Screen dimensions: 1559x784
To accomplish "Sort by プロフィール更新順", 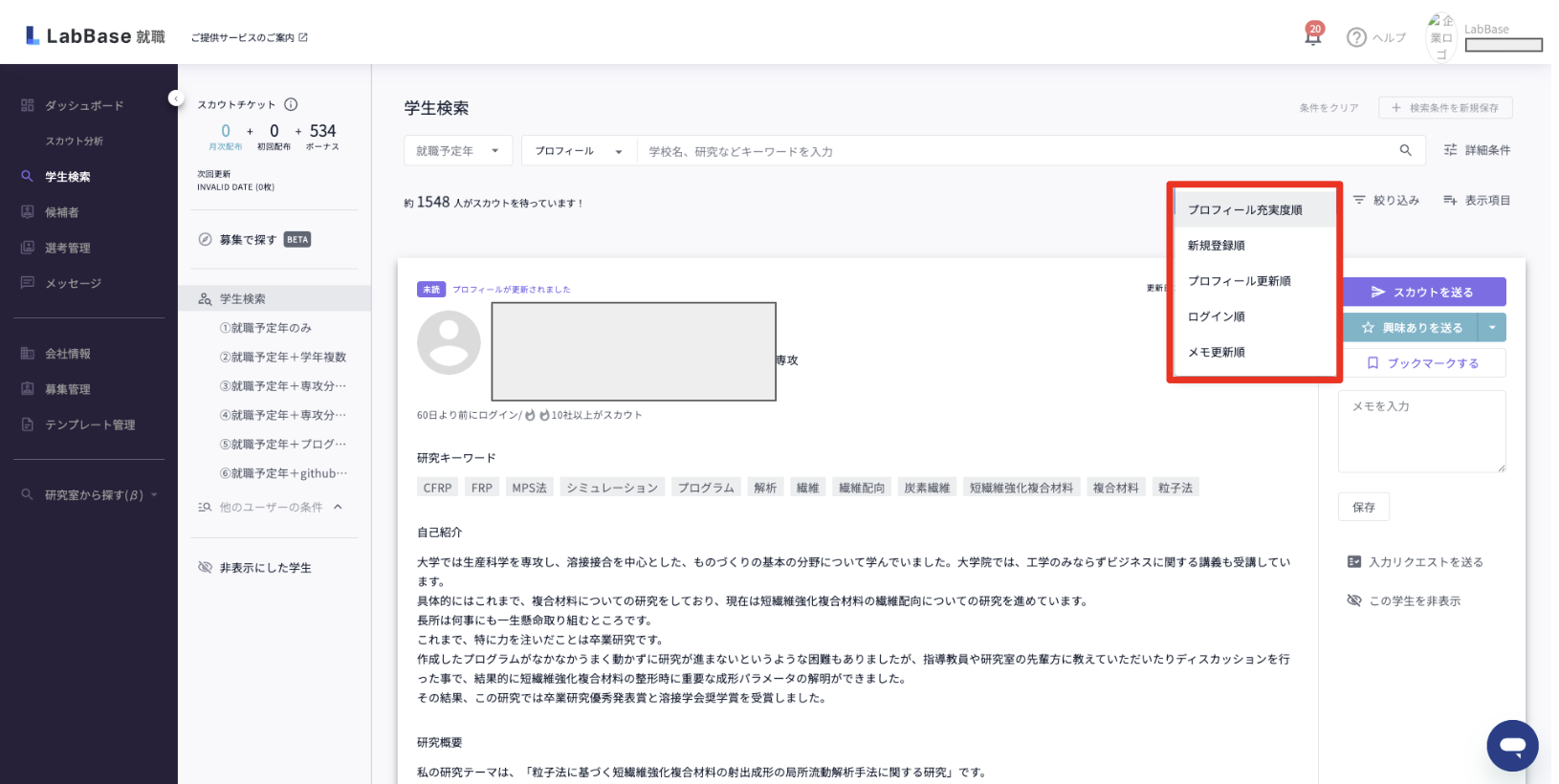I will point(1255,281).
